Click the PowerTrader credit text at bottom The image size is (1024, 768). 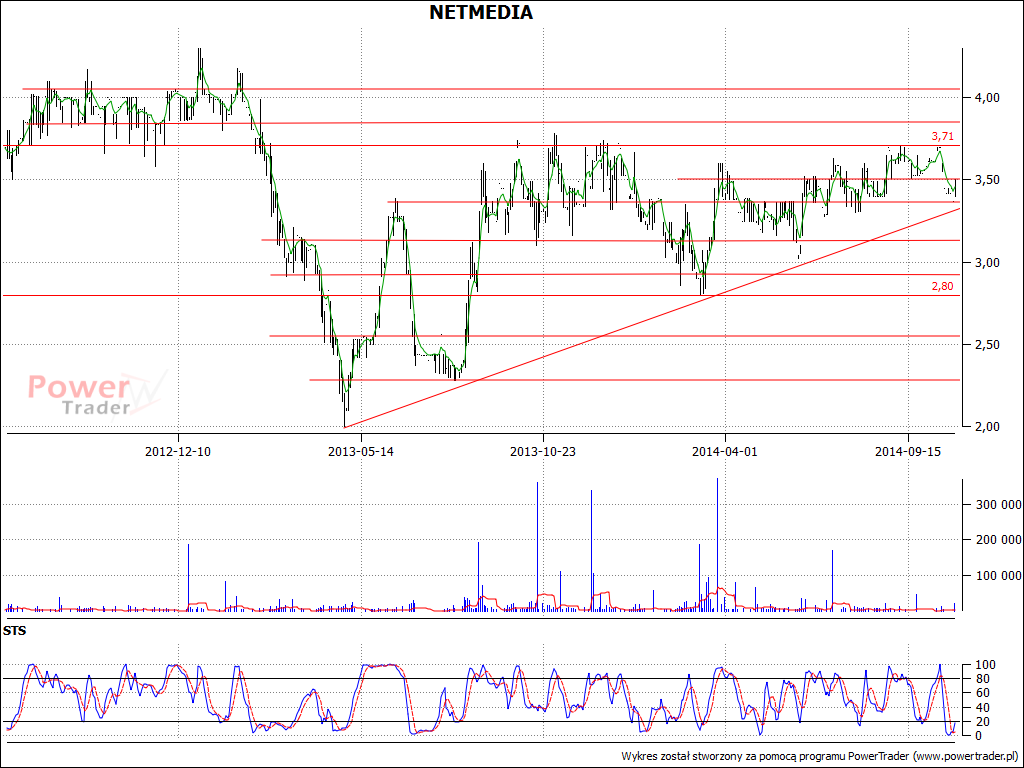(820, 756)
